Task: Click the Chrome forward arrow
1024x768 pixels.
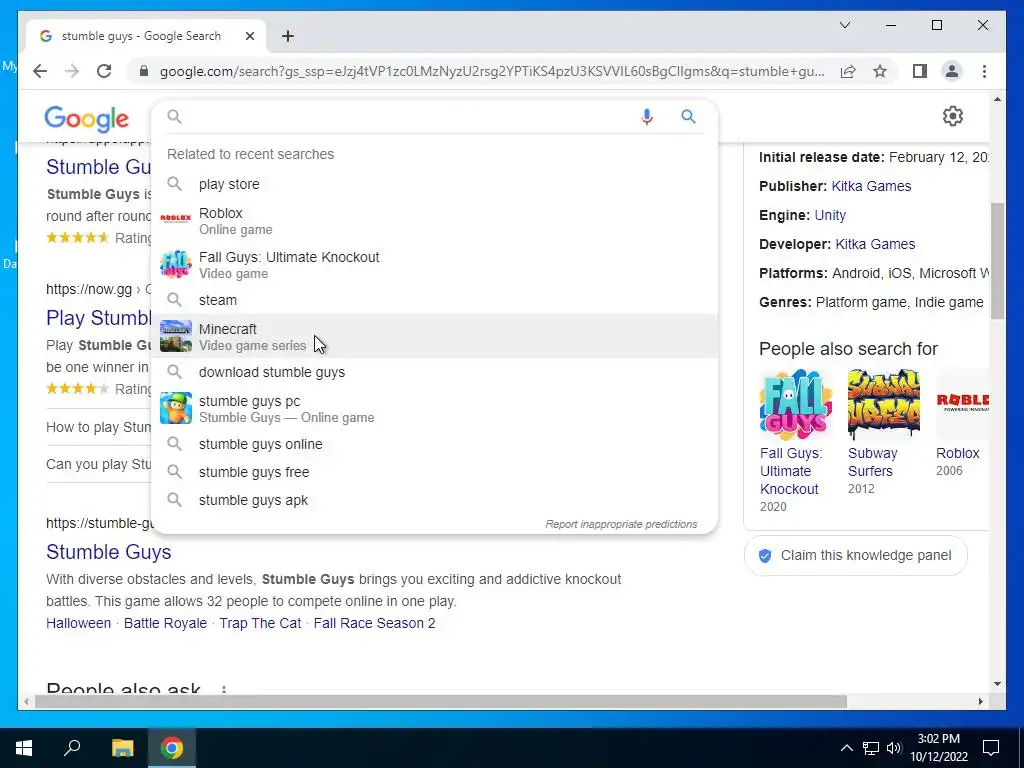Action: [72, 71]
